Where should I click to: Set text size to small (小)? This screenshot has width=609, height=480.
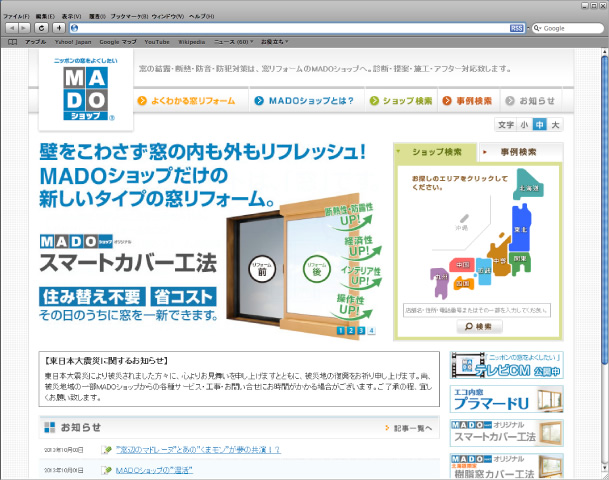click(524, 125)
